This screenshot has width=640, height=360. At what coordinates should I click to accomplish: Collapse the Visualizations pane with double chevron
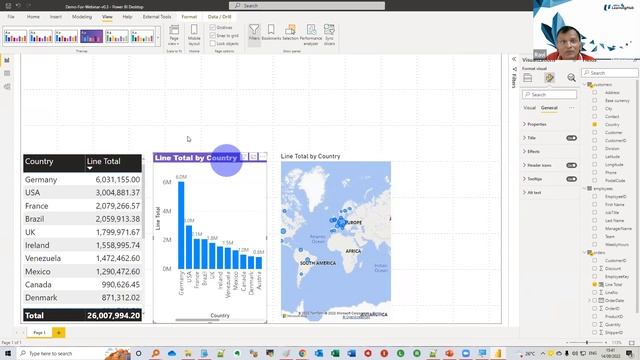(514, 60)
